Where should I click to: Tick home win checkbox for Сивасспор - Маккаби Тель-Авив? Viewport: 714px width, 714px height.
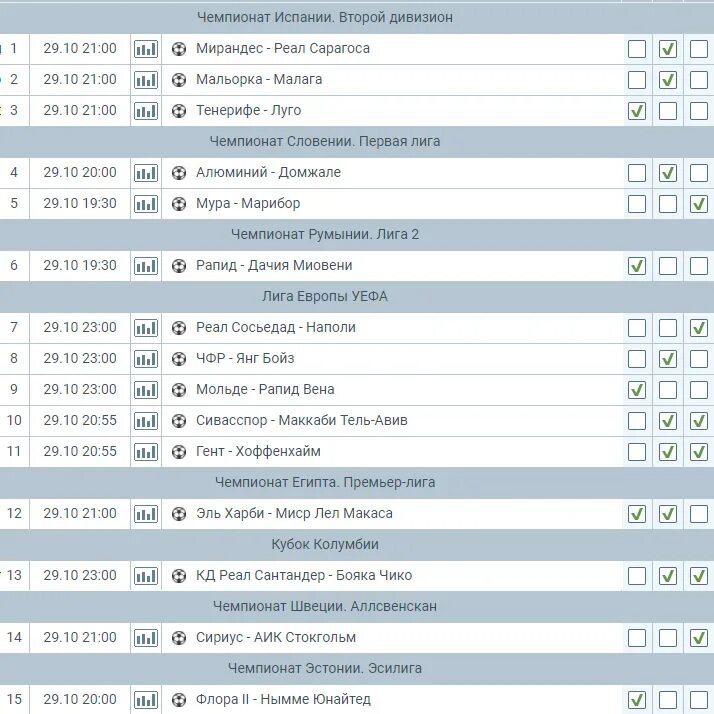pyautogui.click(x=637, y=421)
